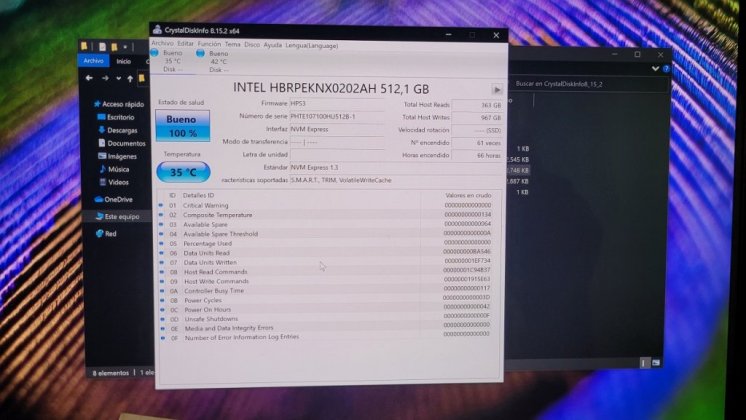The width and height of the screenshot is (746, 420).
Task: Open Escritorio in the navigation pane
Action: tap(116, 117)
